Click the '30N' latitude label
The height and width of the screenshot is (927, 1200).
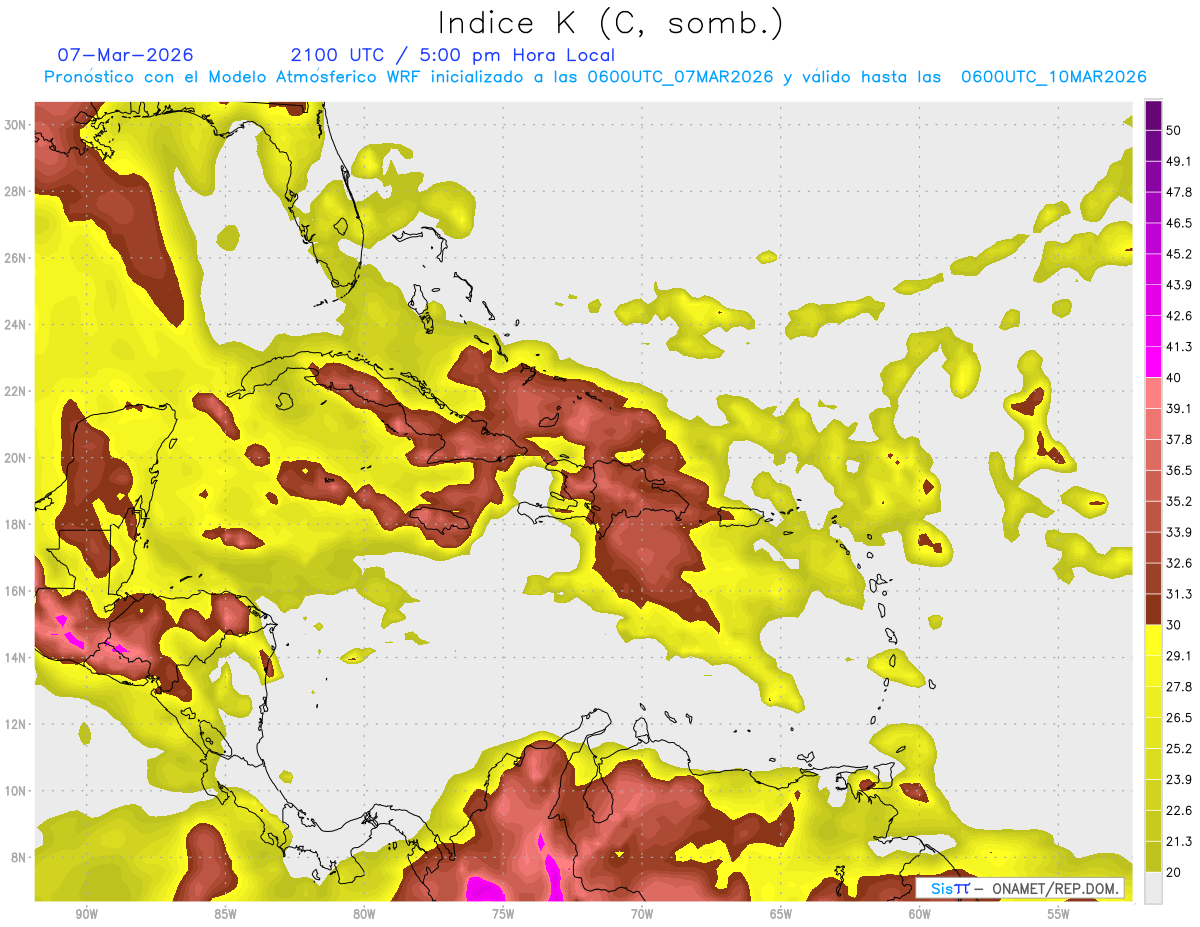[x=15, y=125]
